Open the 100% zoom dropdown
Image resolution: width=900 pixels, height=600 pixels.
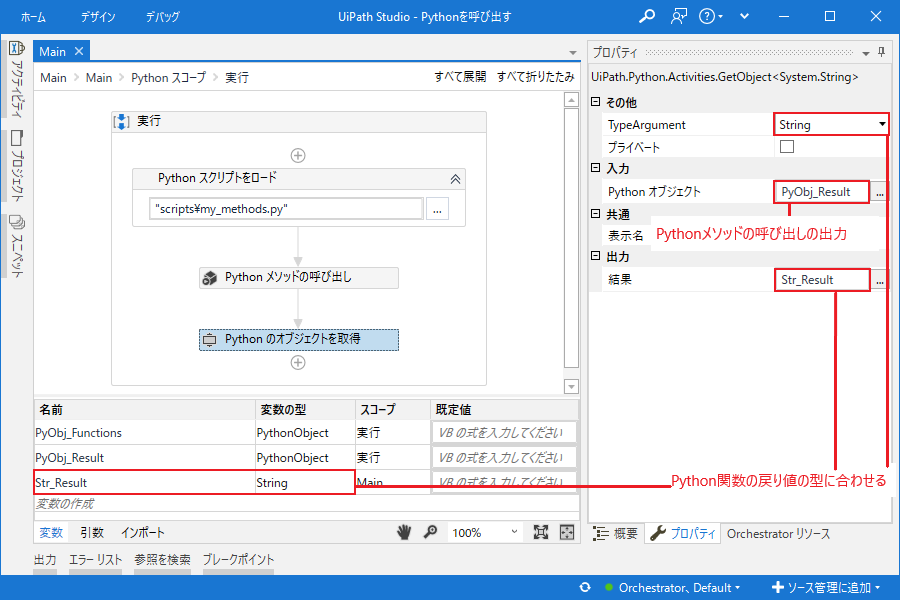[x=484, y=533]
